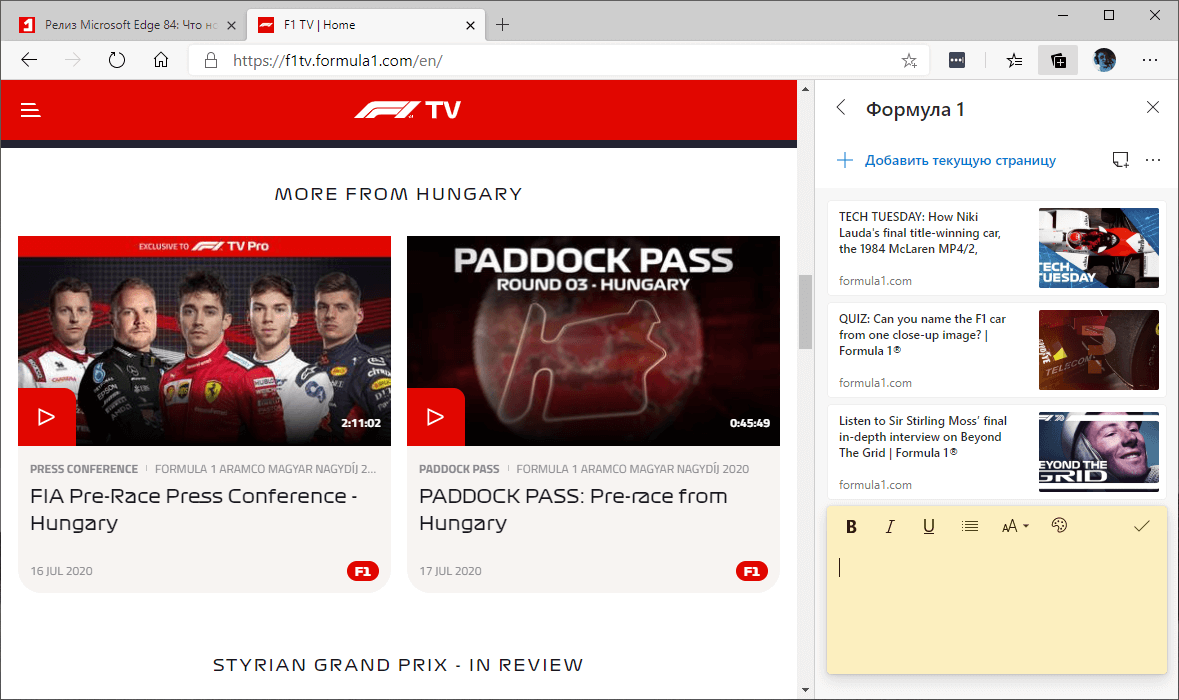Click the PADDOCK PASS category label
Viewport: 1179px width, 700px height.
459,469
